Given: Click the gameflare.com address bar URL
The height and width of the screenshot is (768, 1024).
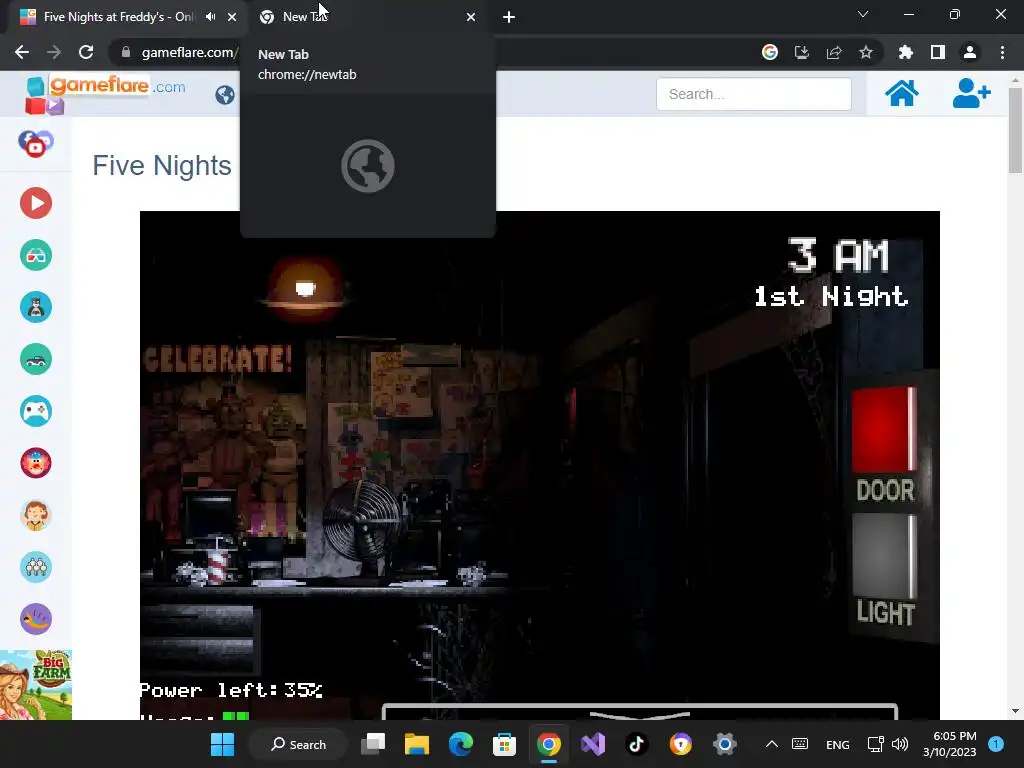Looking at the screenshot, I should tap(189, 52).
